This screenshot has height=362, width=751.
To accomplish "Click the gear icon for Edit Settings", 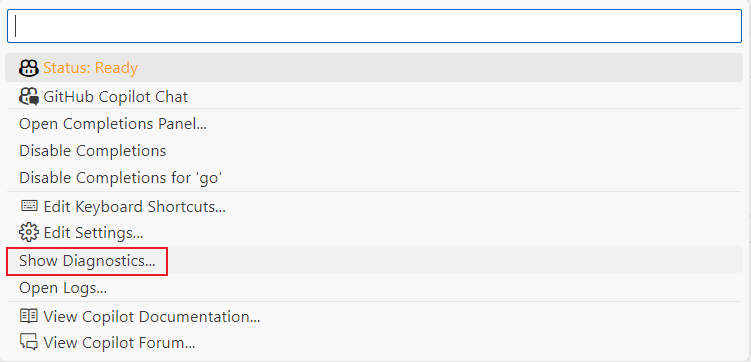I will point(29,233).
